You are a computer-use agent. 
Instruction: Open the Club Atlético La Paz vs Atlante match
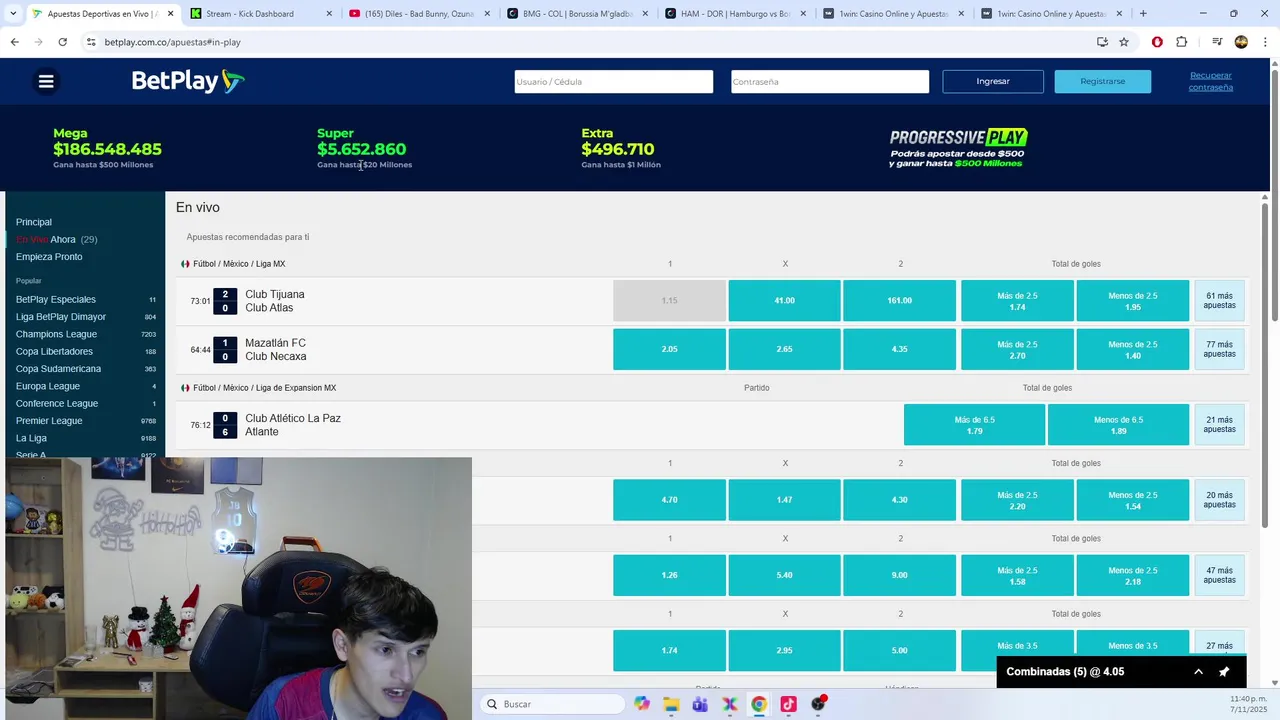coord(293,425)
